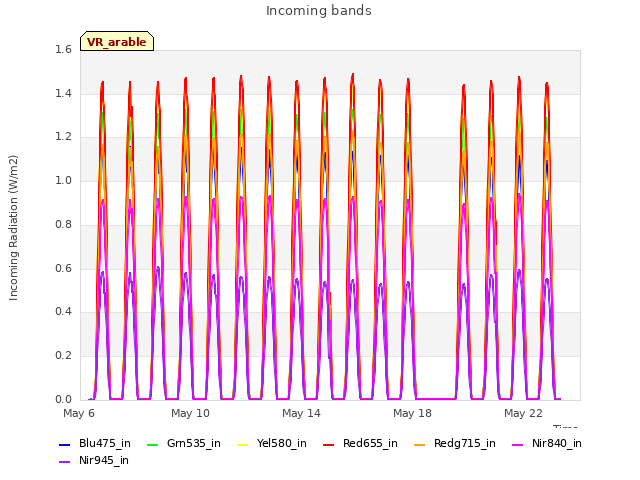Toggle Red655_in series in legend

(x=360, y=443)
